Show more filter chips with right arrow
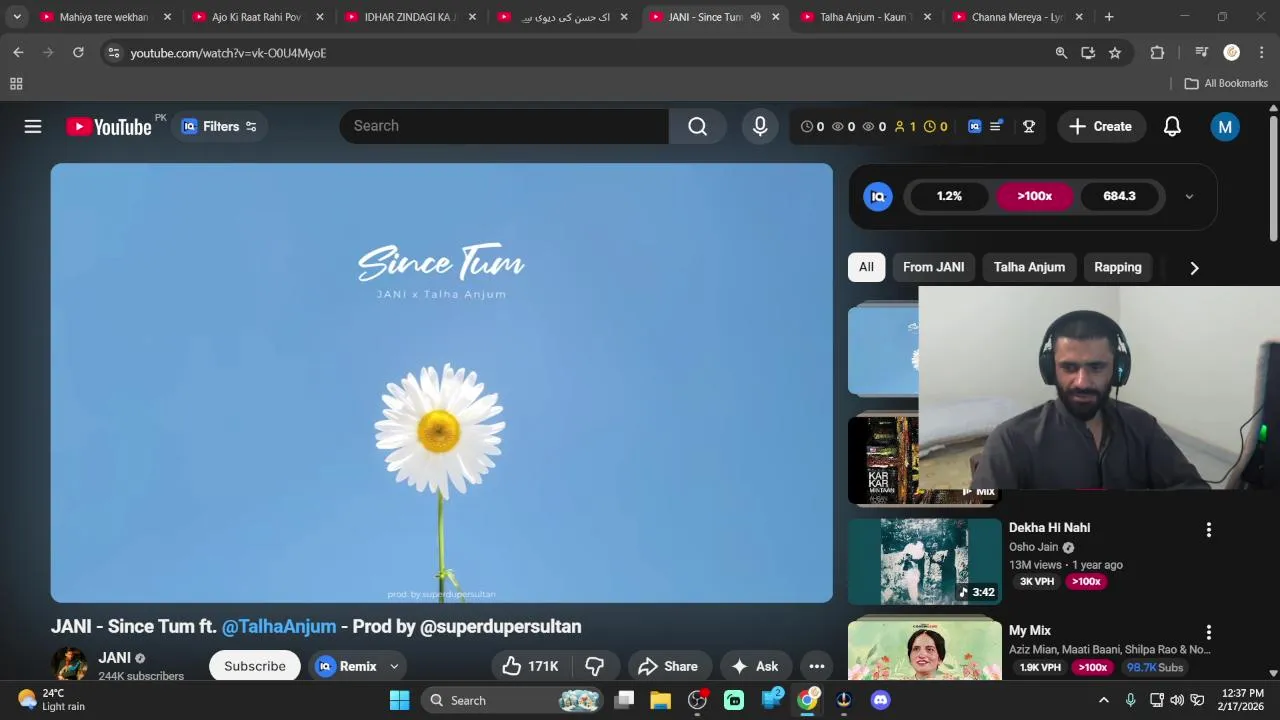This screenshot has height=720, width=1280. tap(1194, 268)
